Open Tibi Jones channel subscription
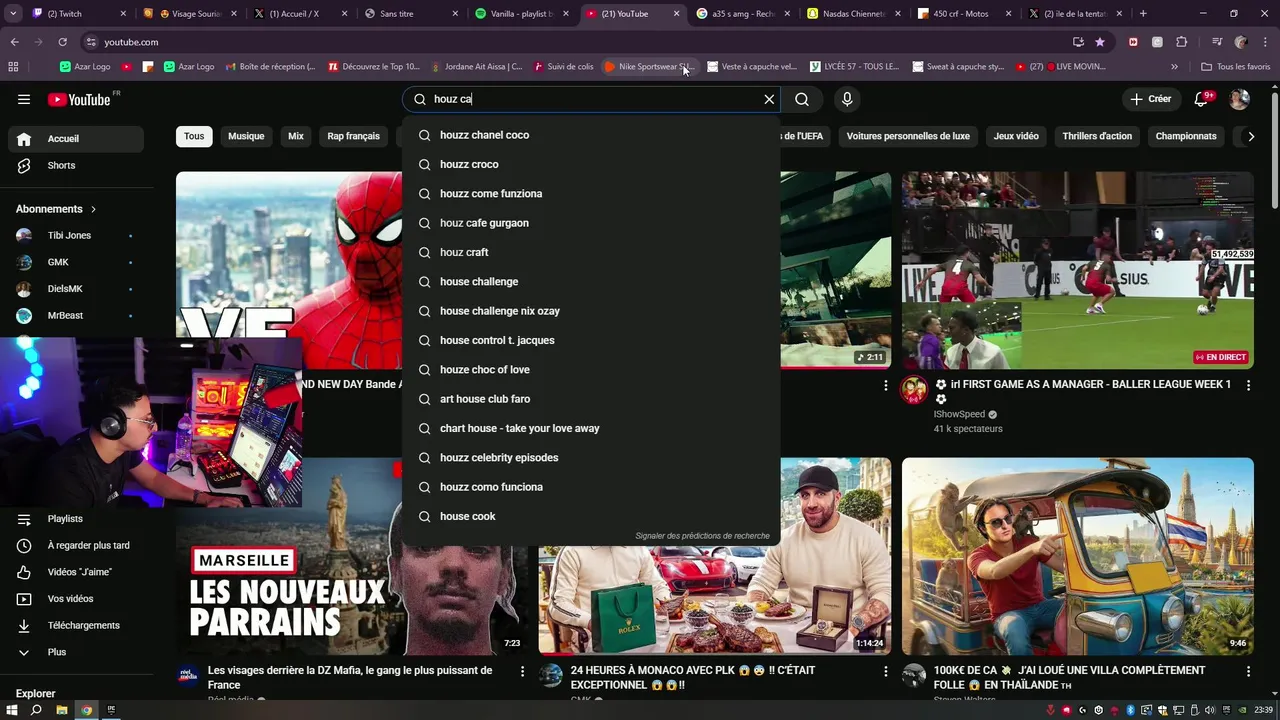1280x720 pixels. pos(76,235)
